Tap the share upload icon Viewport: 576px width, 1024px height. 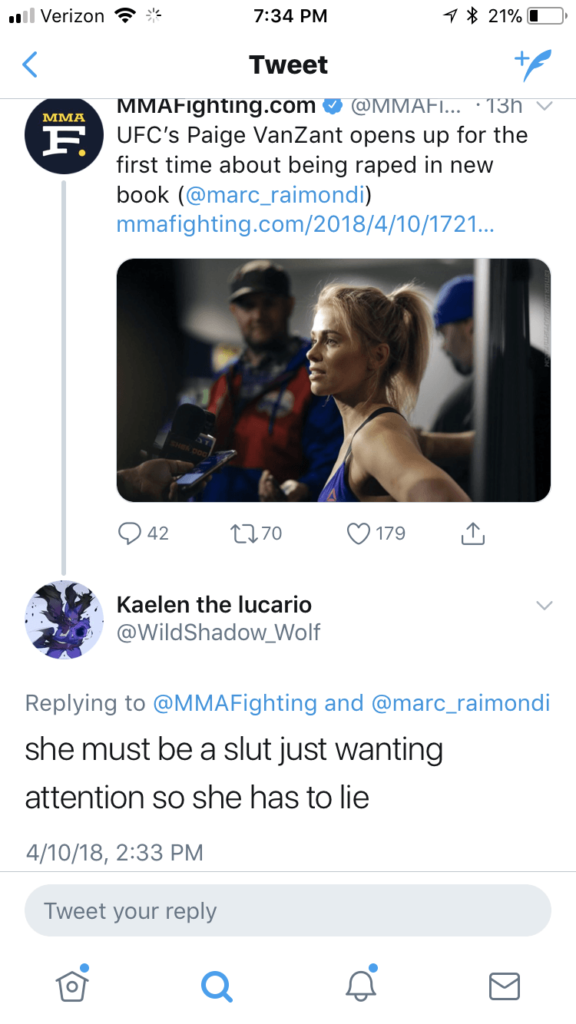pyautogui.click(x=473, y=534)
